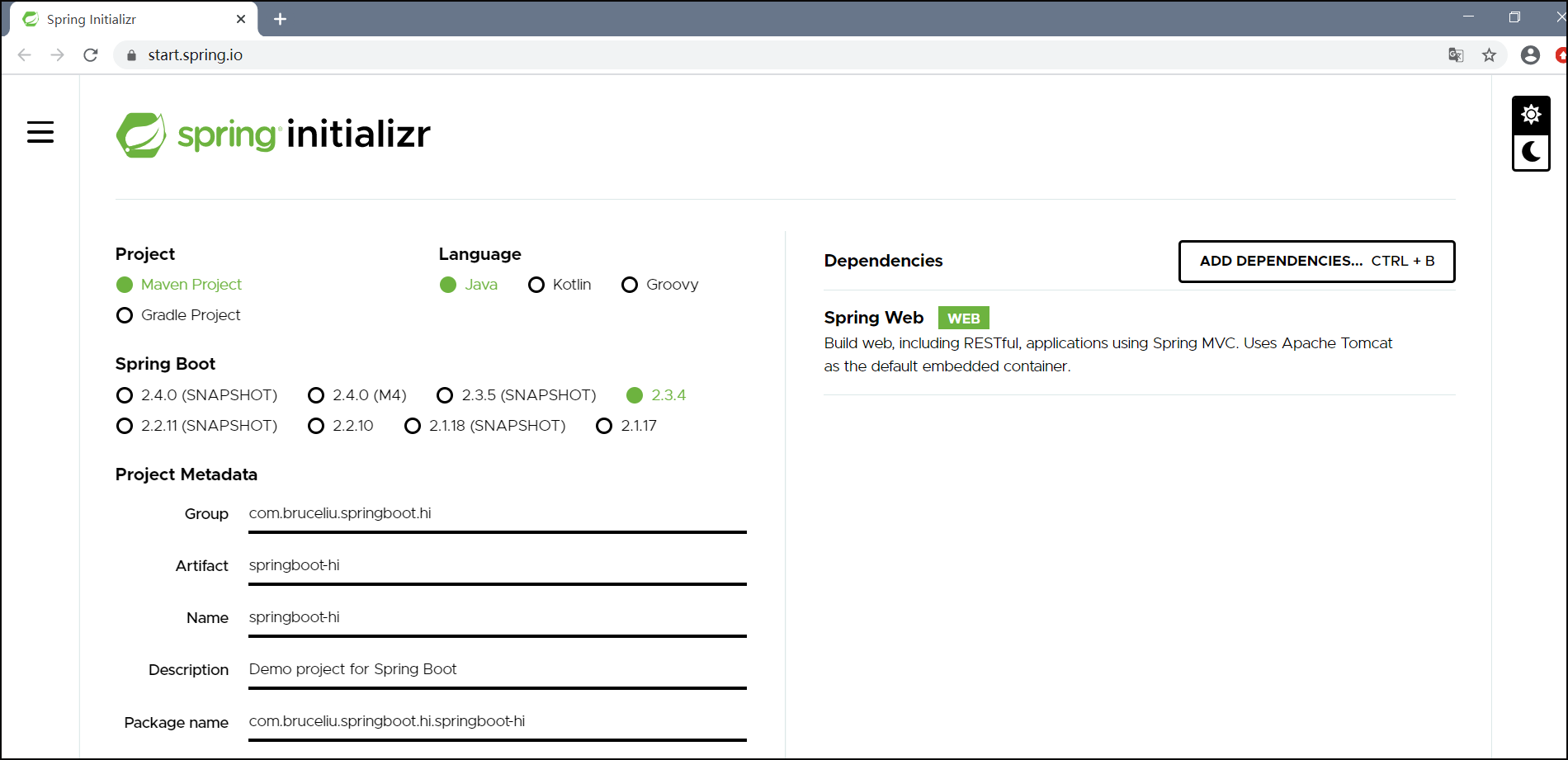
Task: Bookmark this page with the star icon
Action: click(x=1489, y=55)
